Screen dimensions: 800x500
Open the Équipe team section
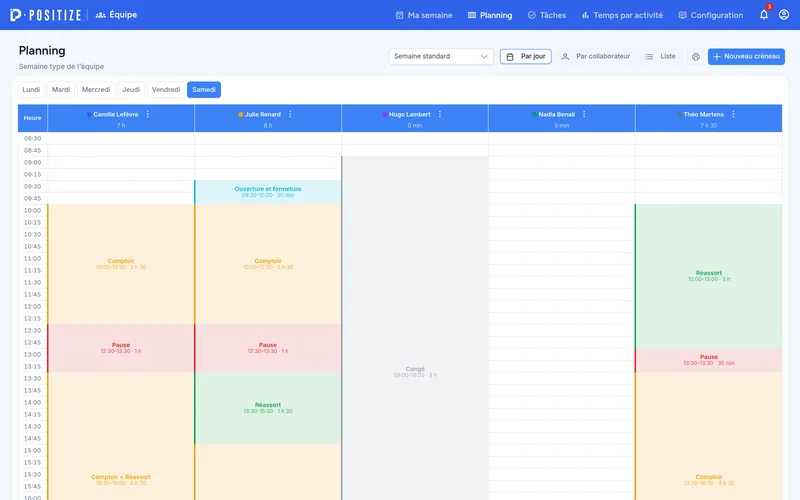click(116, 15)
